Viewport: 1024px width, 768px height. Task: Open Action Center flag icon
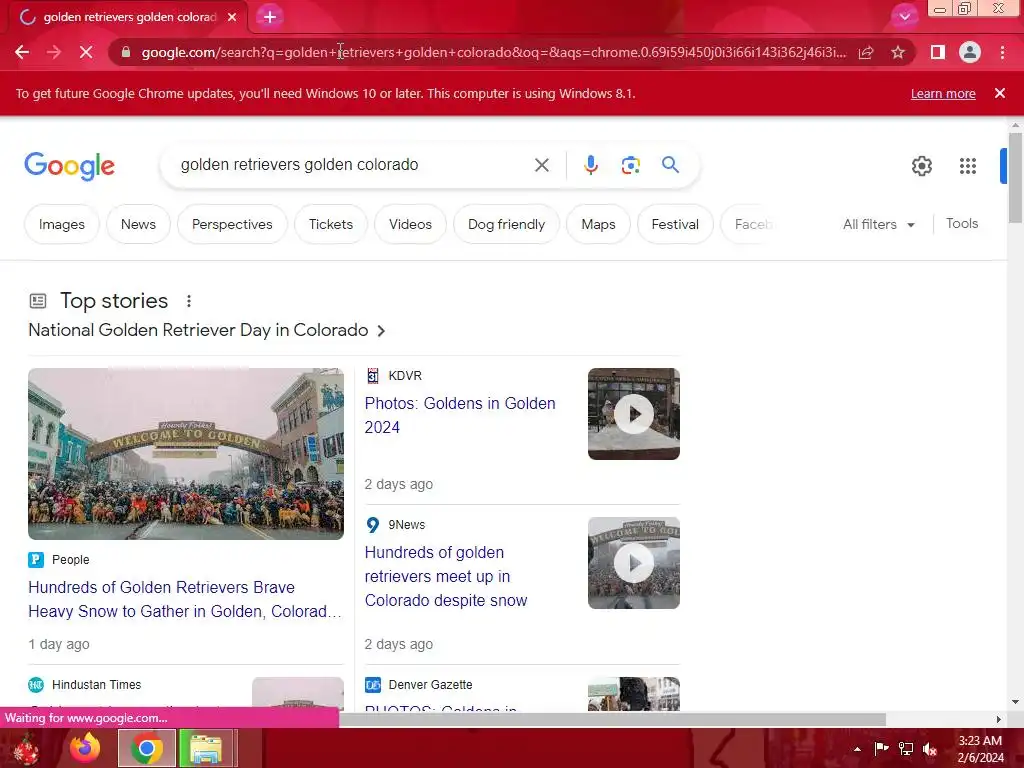881,748
